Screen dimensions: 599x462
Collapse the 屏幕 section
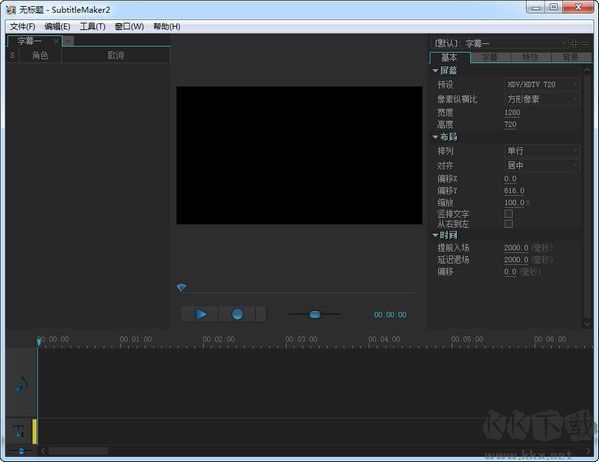point(435,70)
